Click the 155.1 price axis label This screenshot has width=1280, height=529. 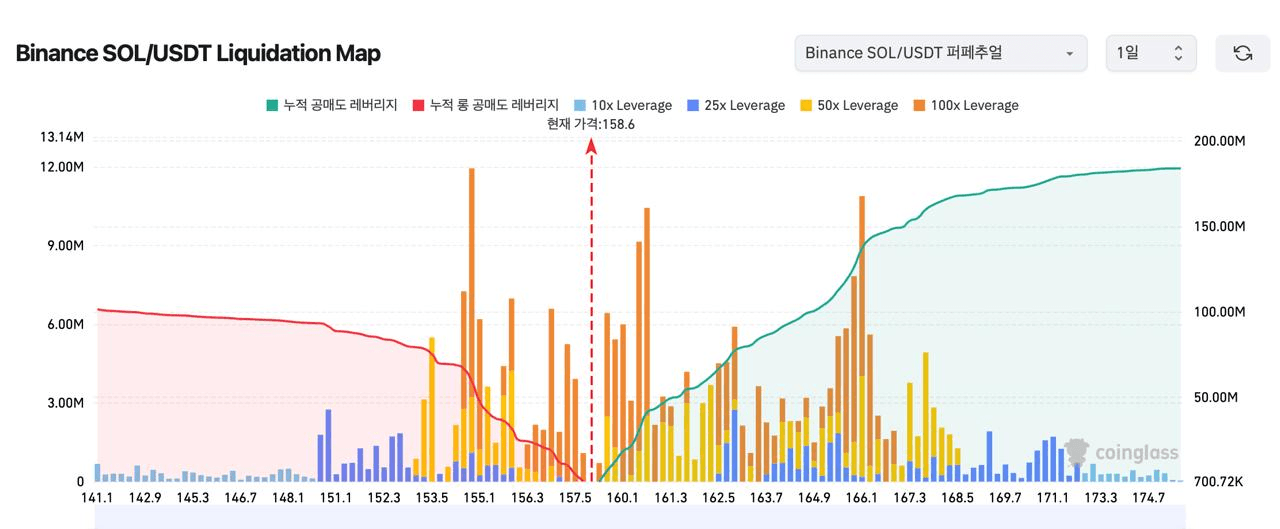click(x=480, y=498)
